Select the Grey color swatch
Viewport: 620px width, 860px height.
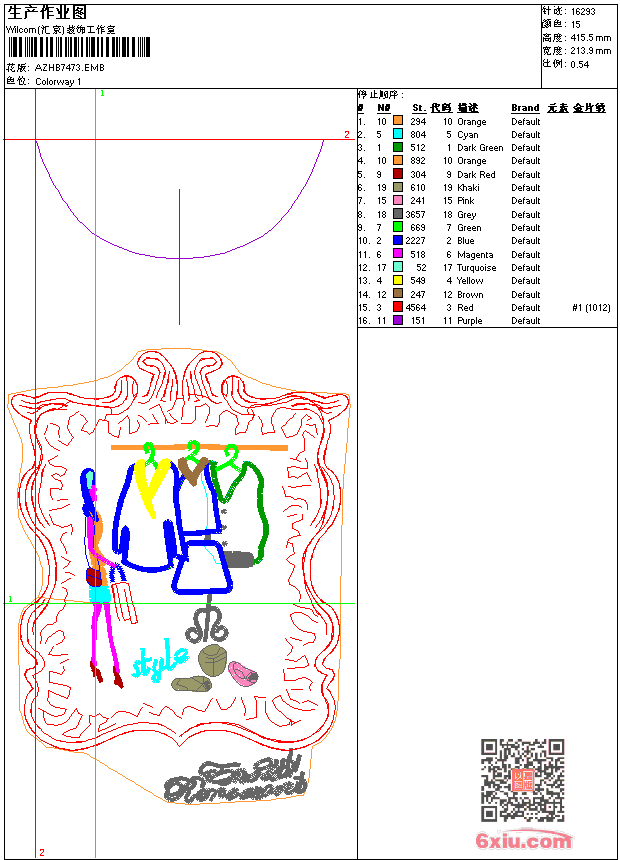[x=398, y=214]
